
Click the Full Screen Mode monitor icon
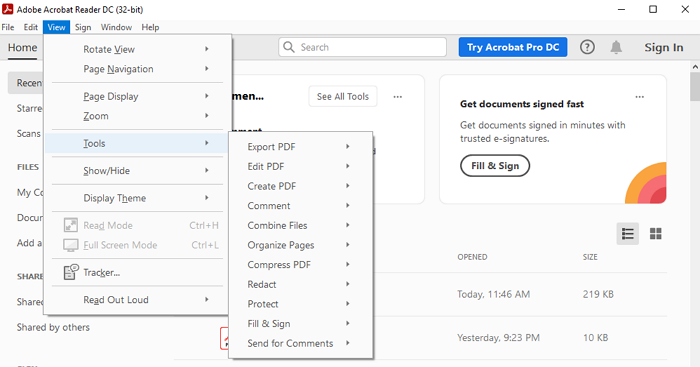pyautogui.click(x=71, y=245)
